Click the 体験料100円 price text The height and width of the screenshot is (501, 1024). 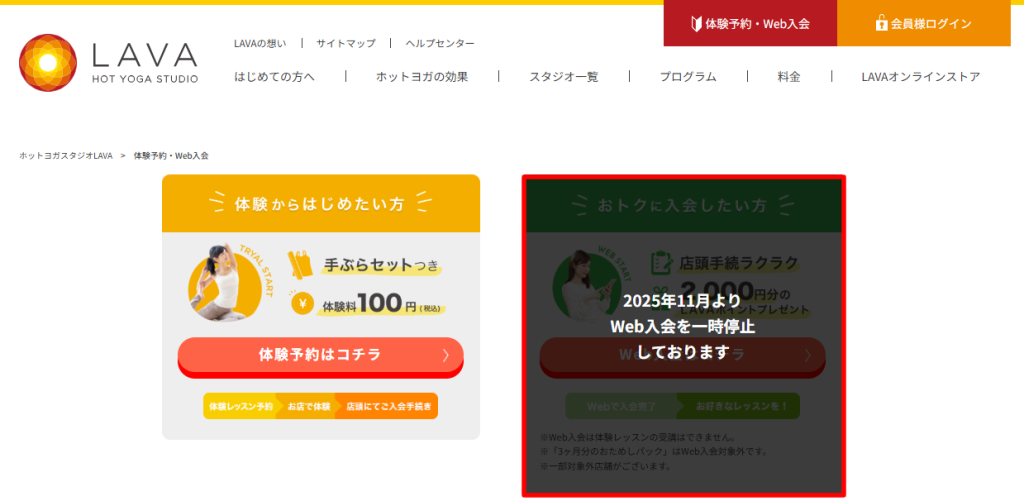pyautogui.click(x=382, y=304)
